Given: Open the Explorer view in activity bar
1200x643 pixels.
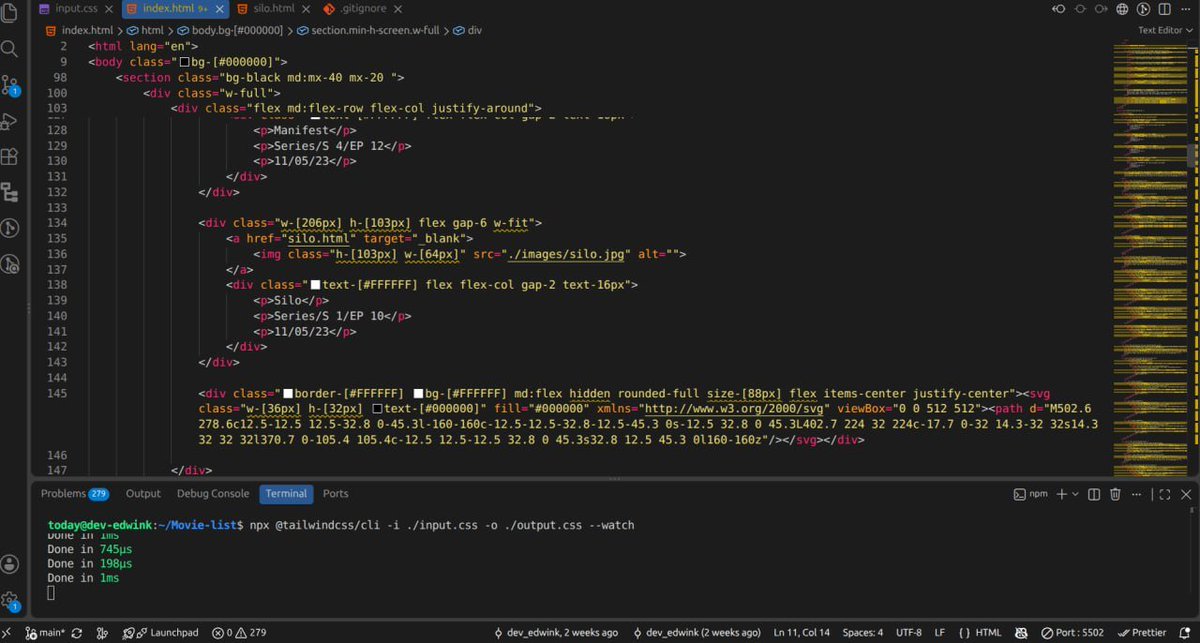Looking at the screenshot, I should 10,12.
